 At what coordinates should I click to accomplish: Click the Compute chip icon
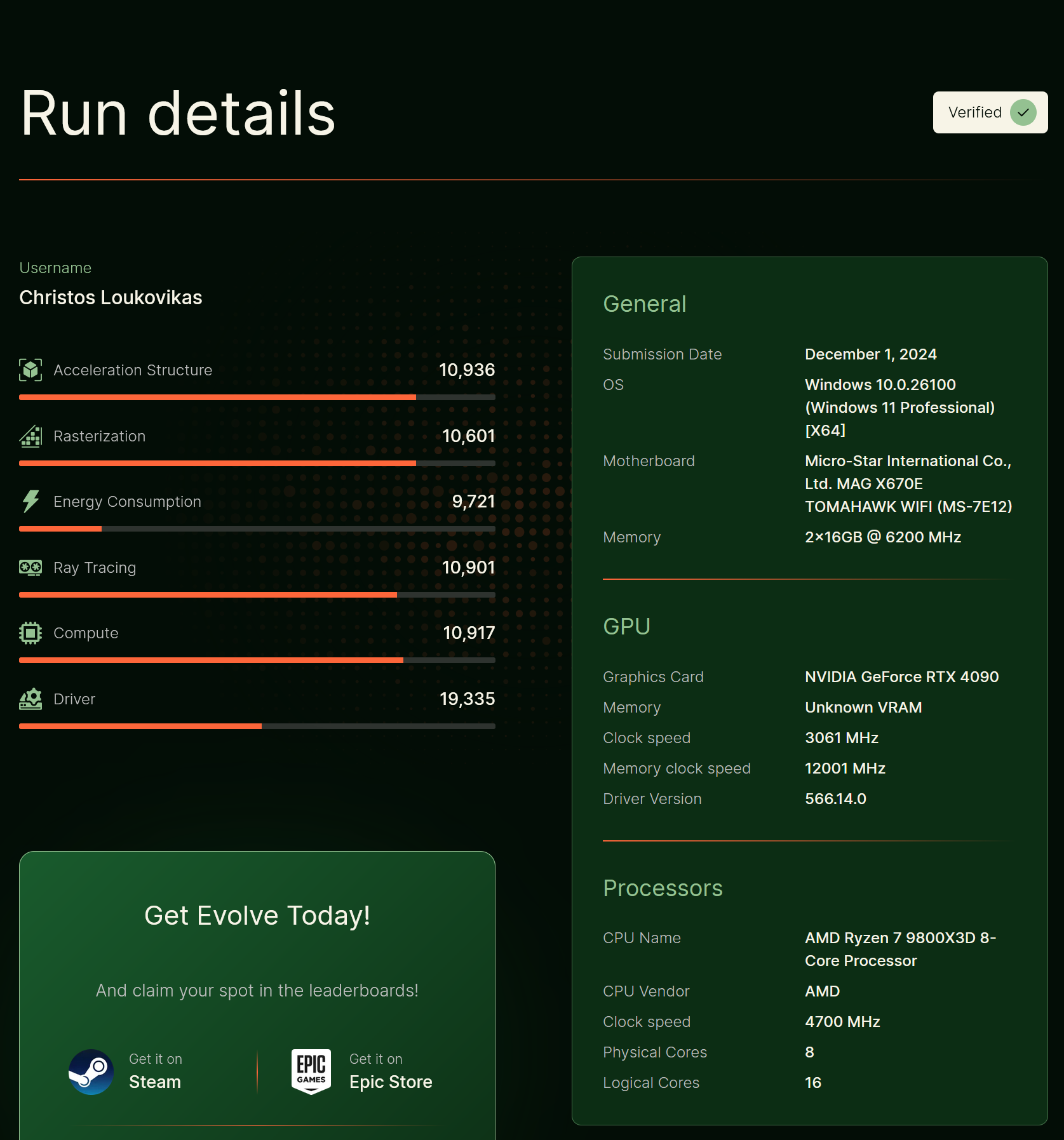[x=30, y=633]
